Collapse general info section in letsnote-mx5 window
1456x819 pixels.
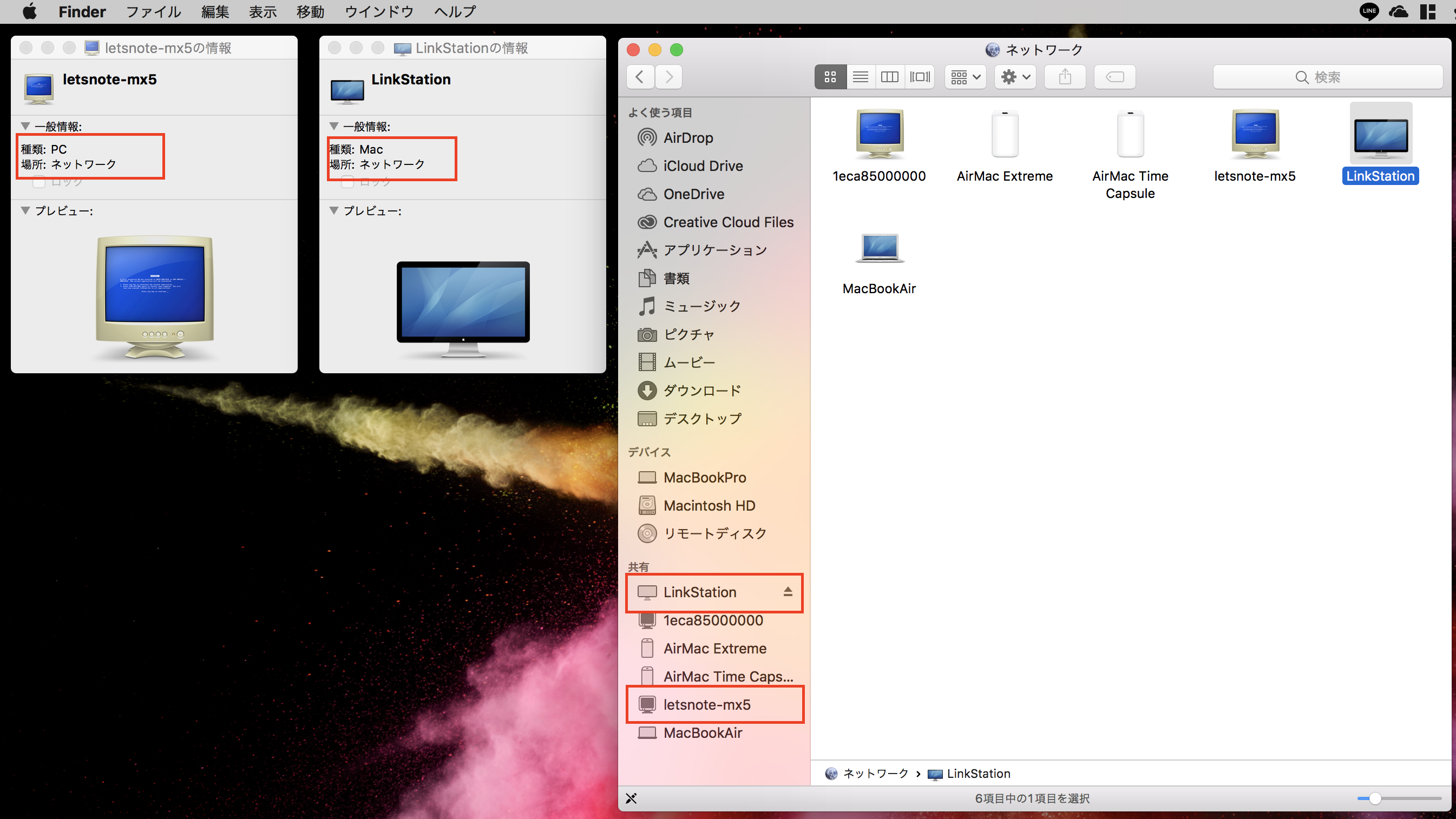point(25,126)
